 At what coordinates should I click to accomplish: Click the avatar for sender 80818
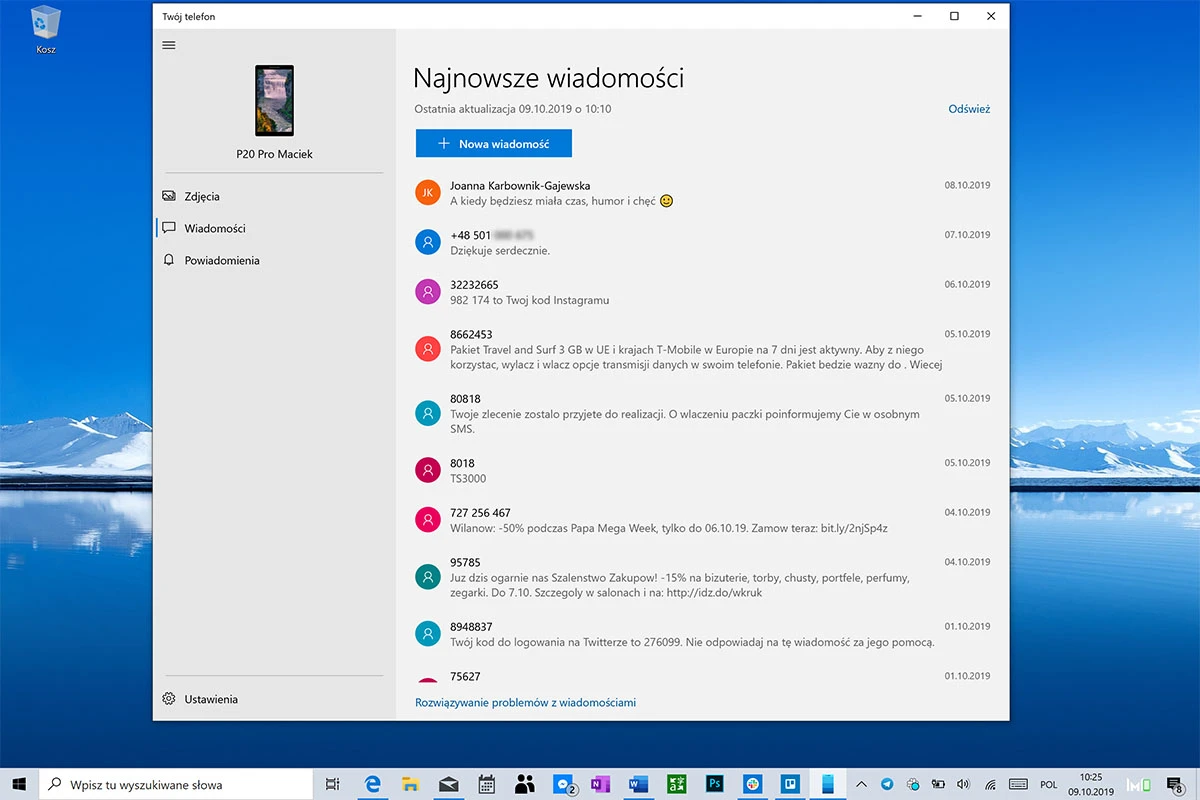(427, 413)
